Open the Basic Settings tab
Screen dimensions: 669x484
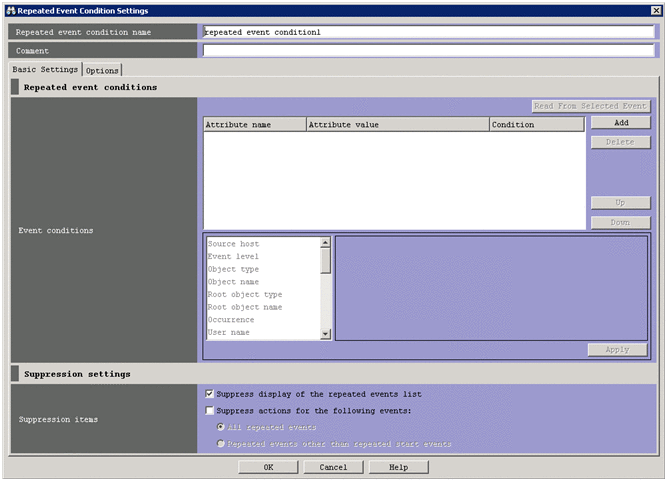point(45,70)
